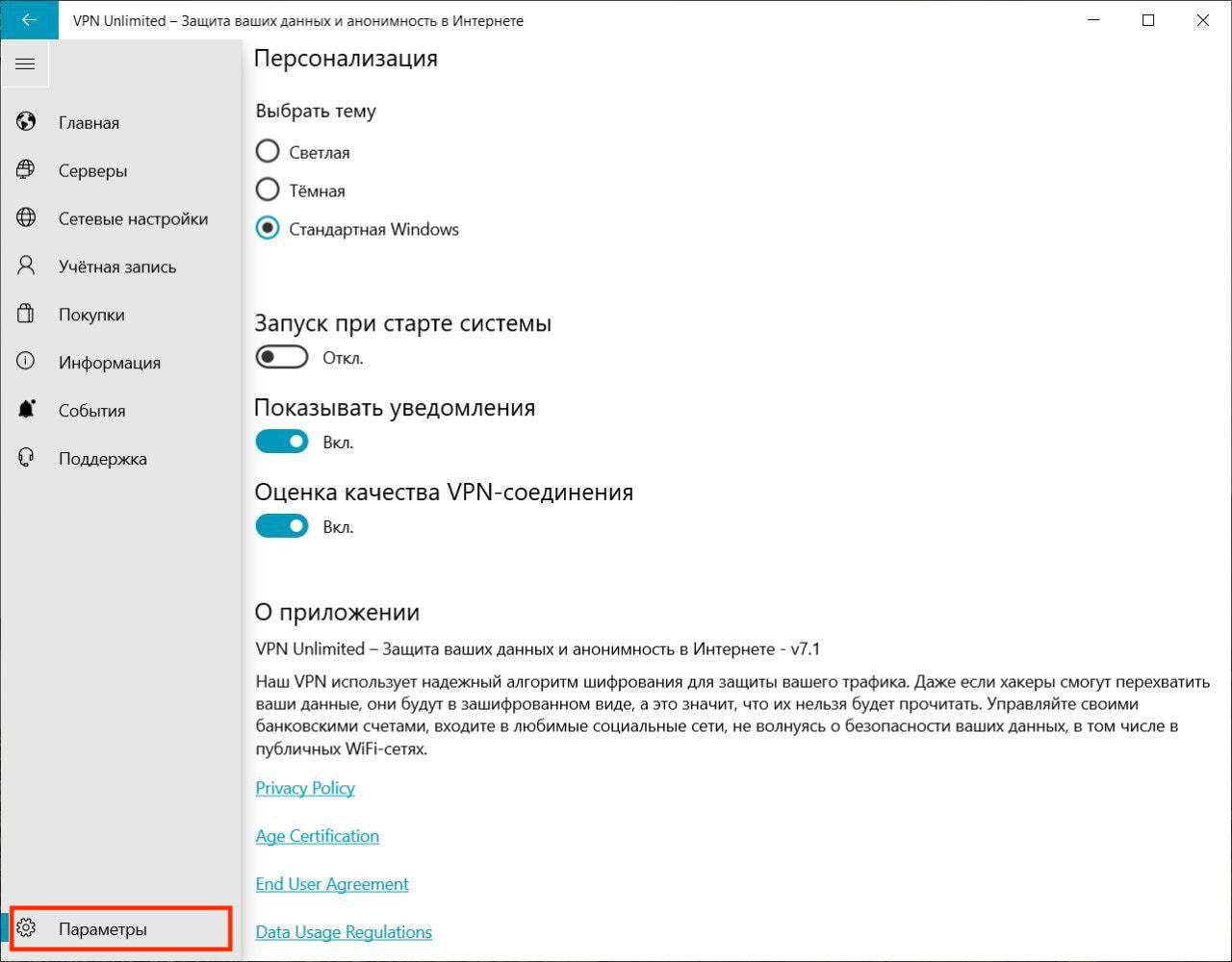Choose the Стандартная Windows theme option
Image resolution: width=1232 pixels, height=962 pixels.
(268, 229)
